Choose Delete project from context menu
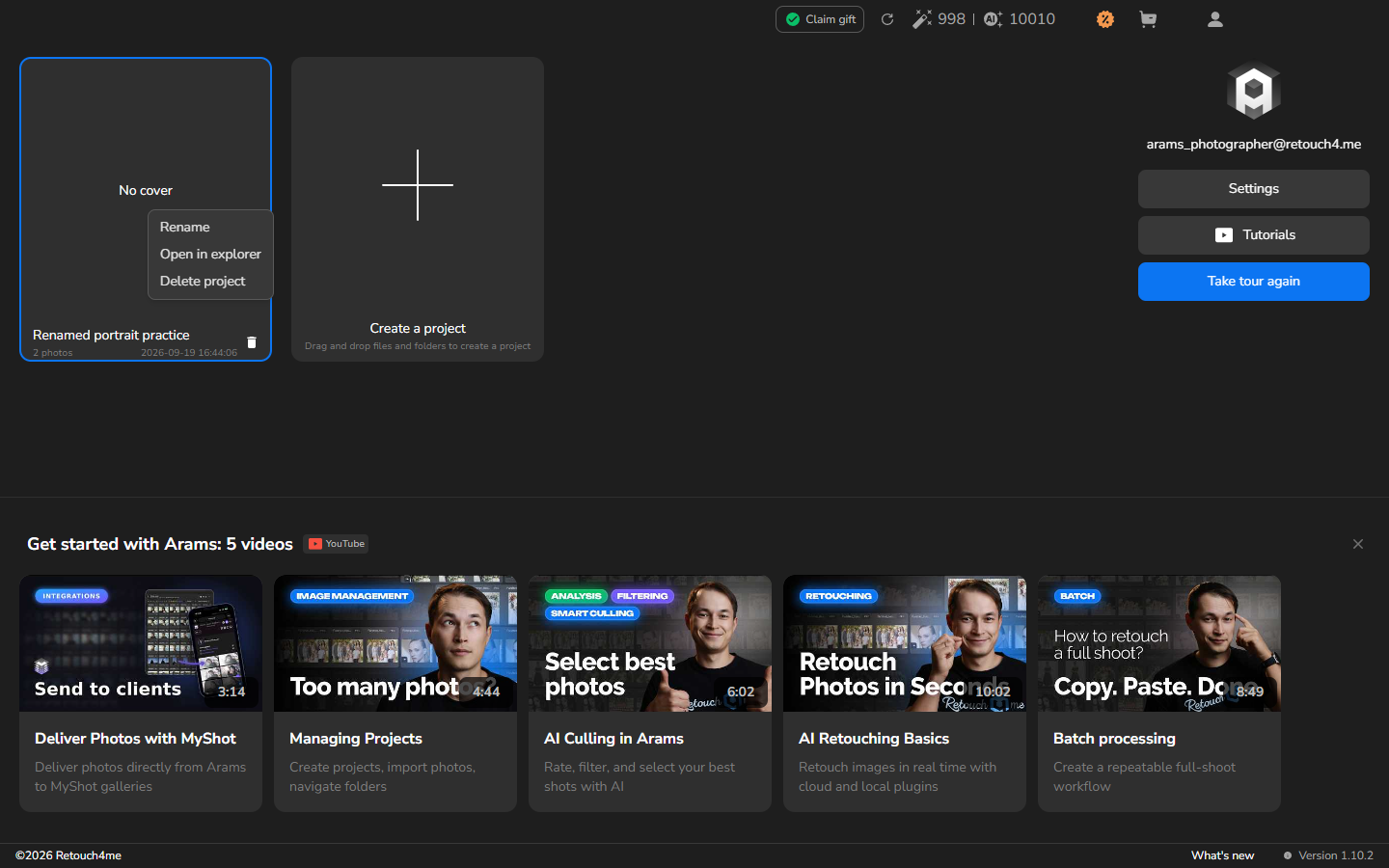The width and height of the screenshot is (1389, 868). click(210, 281)
